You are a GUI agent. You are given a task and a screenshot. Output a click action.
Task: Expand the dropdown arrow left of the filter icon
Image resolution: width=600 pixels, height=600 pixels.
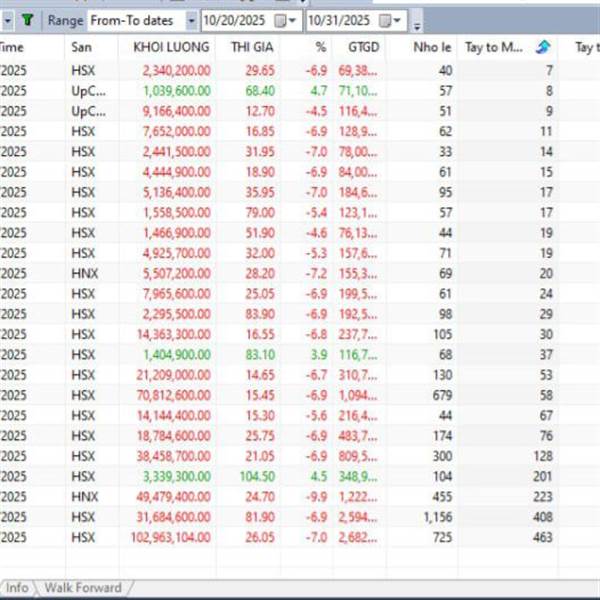pyautogui.click(x=7, y=20)
